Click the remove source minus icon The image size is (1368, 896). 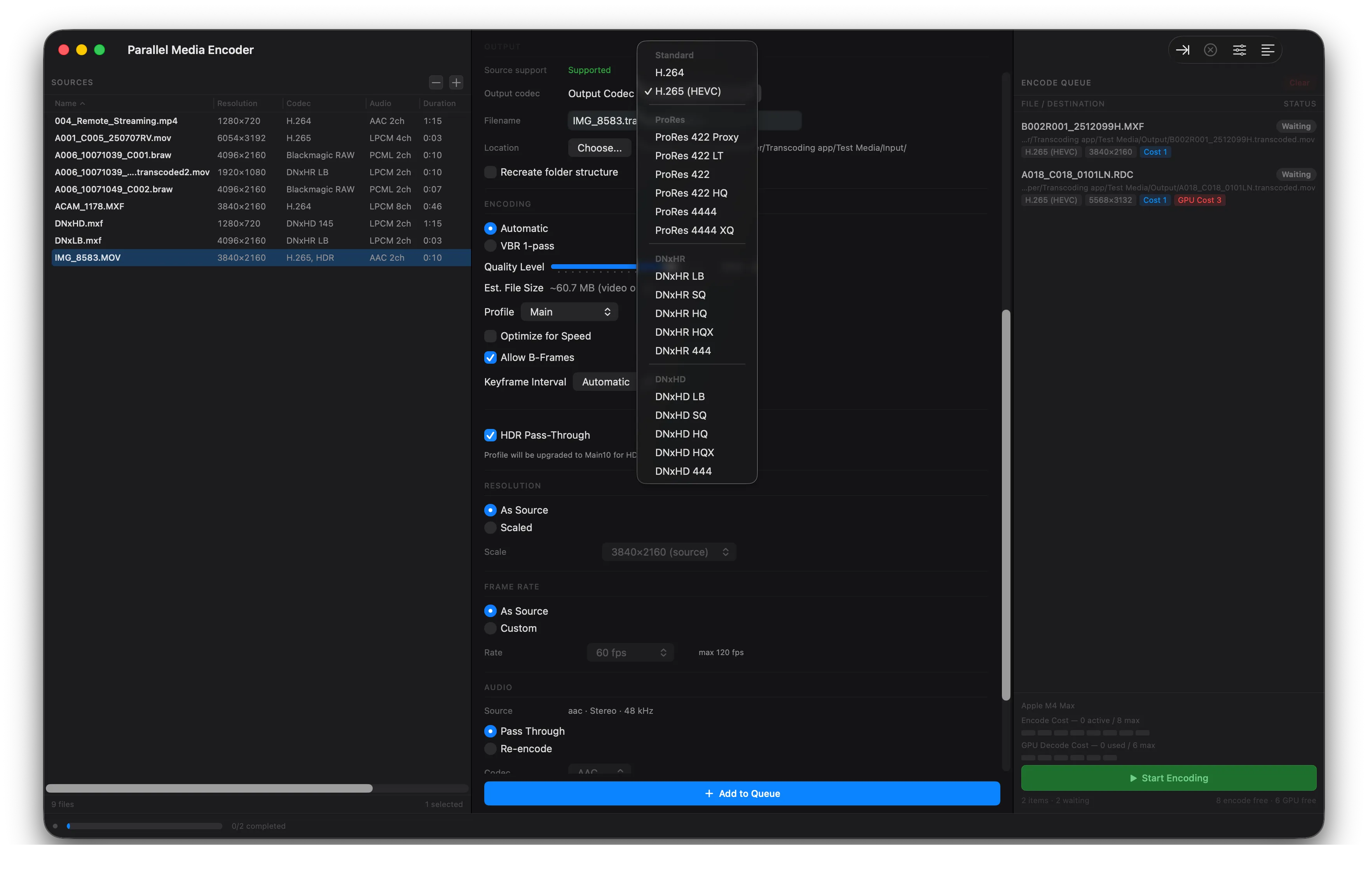(x=436, y=82)
